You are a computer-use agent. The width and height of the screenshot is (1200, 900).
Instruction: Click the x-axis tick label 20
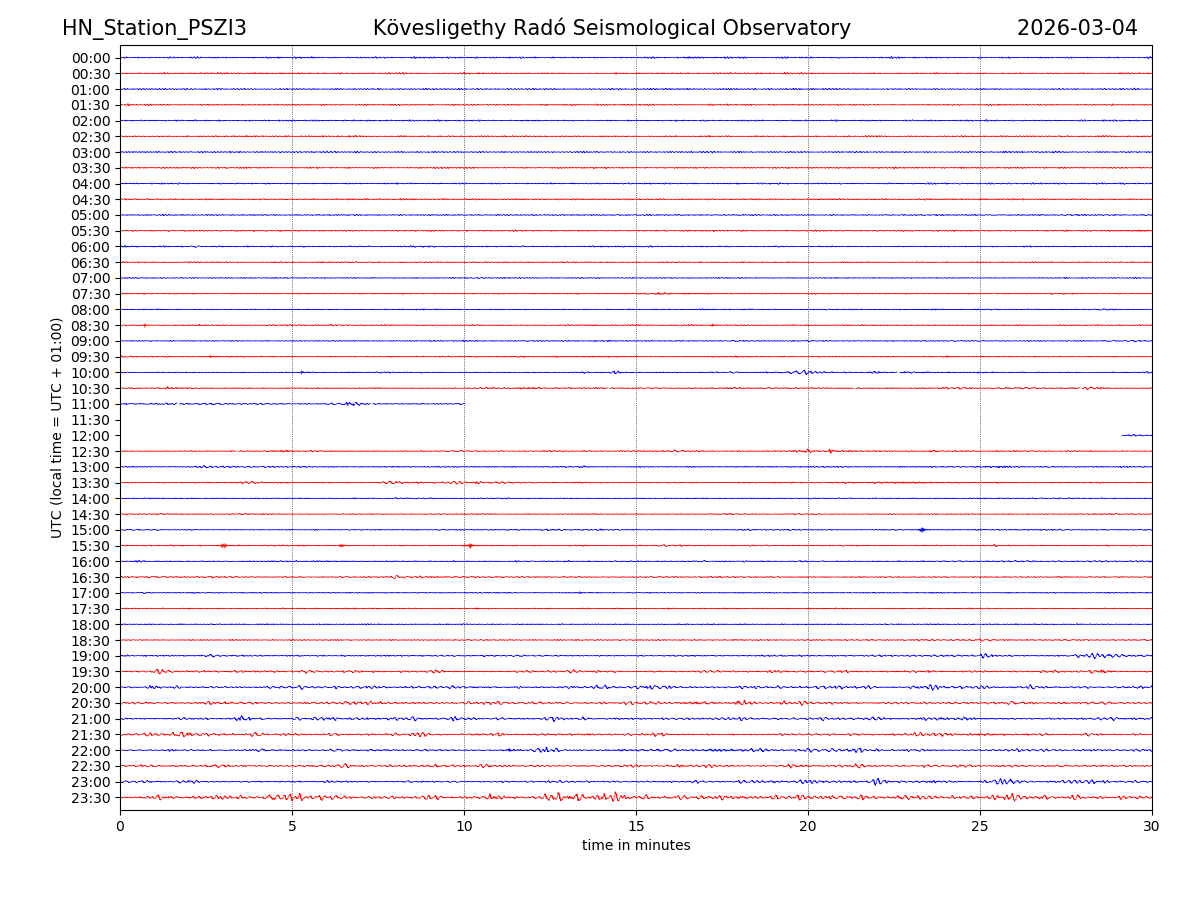pos(808,827)
